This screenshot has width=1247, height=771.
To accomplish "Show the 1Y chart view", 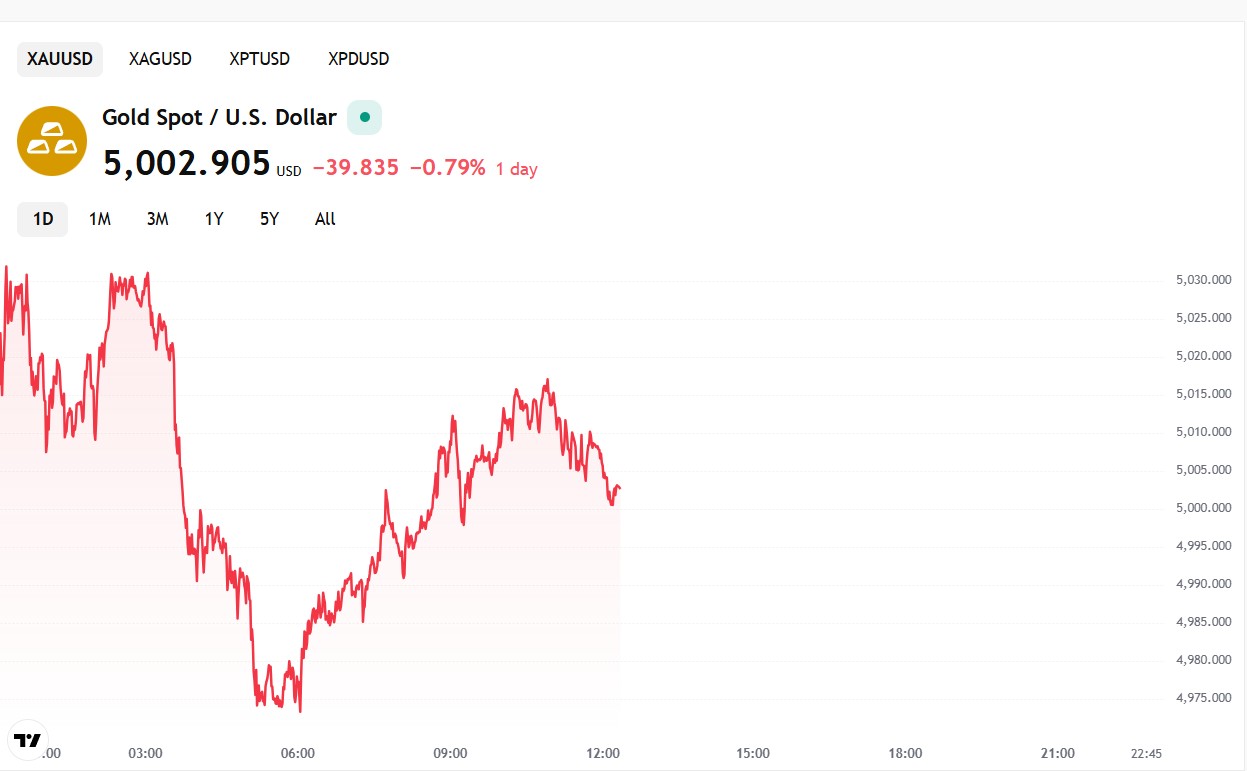I will tap(212, 218).
